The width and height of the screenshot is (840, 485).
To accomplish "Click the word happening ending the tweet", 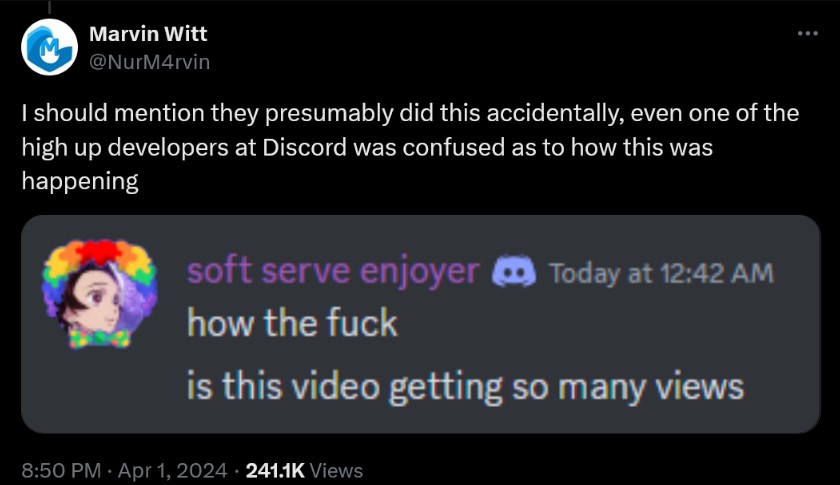I will point(80,182).
